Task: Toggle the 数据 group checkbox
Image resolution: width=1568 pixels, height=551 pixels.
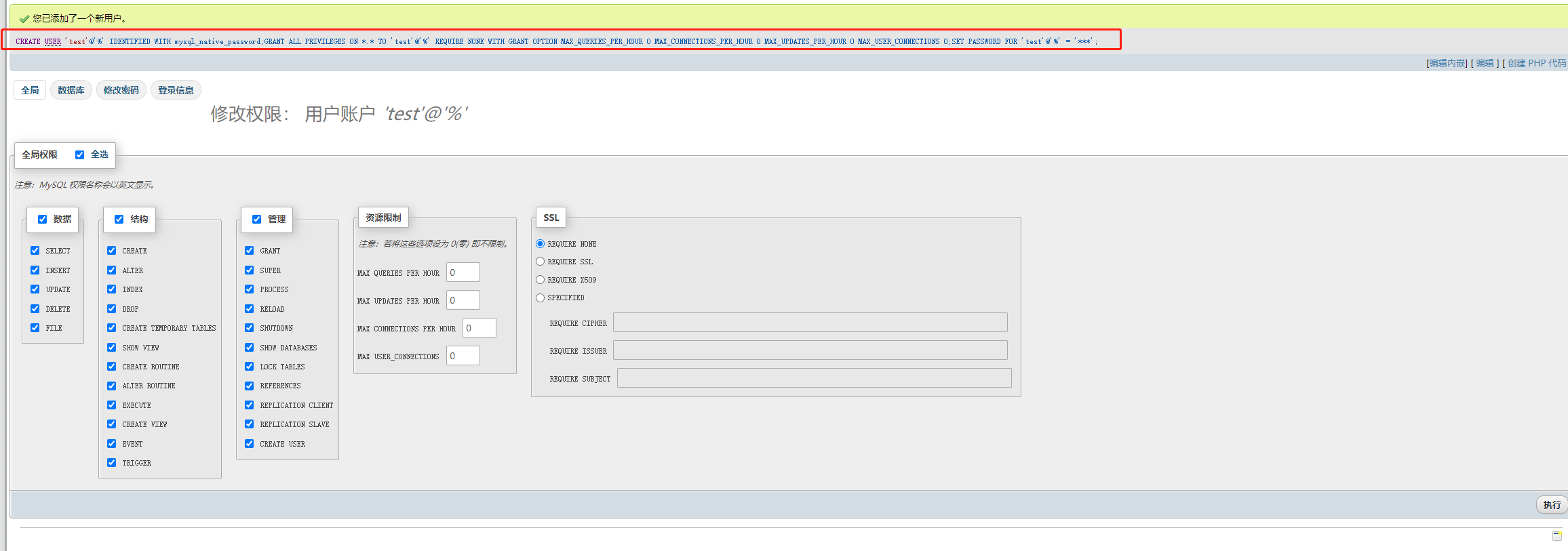Action: pyautogui.click(x=42, y=219)
